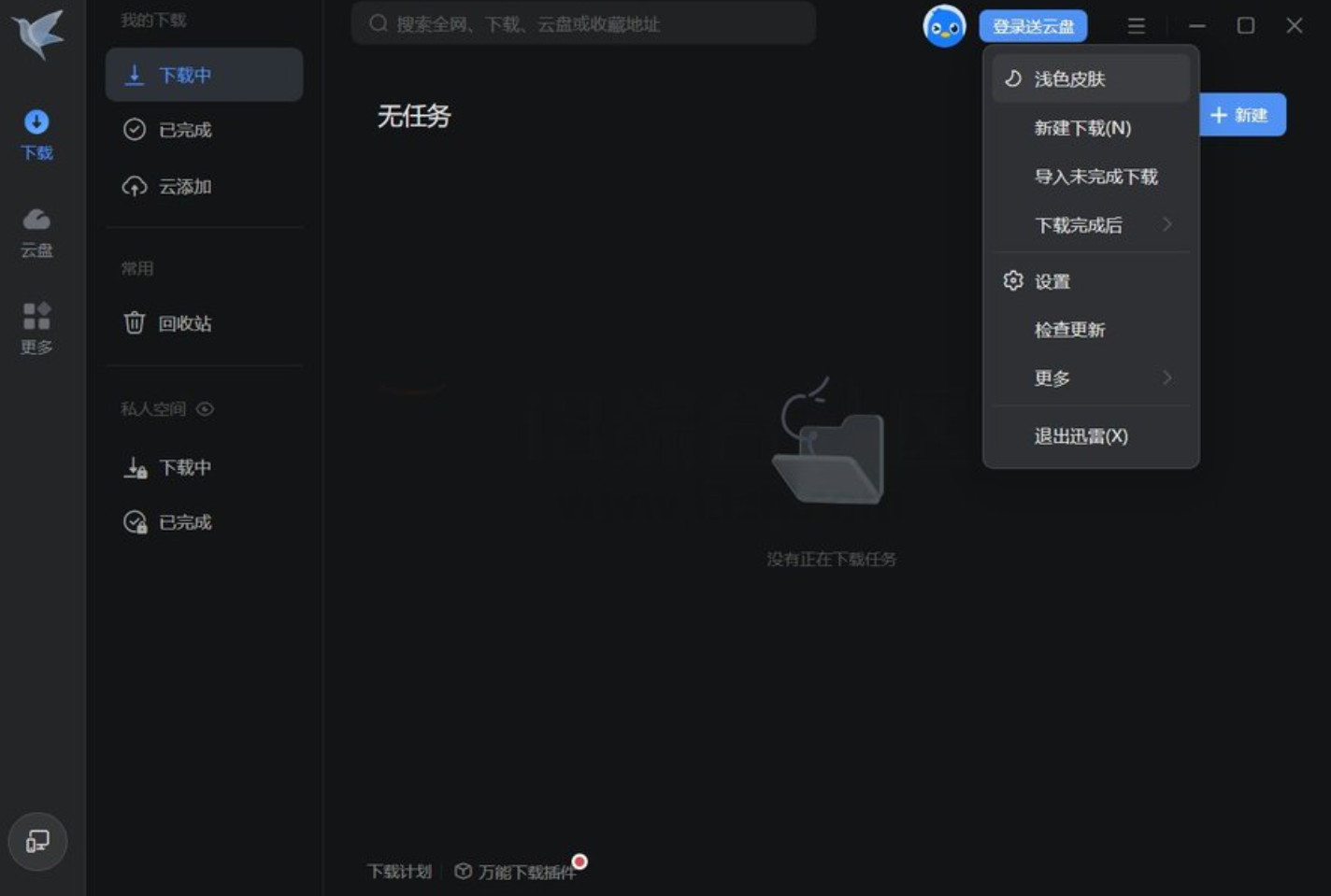Click the device icon at bottom left

click(x=37, y=842)
